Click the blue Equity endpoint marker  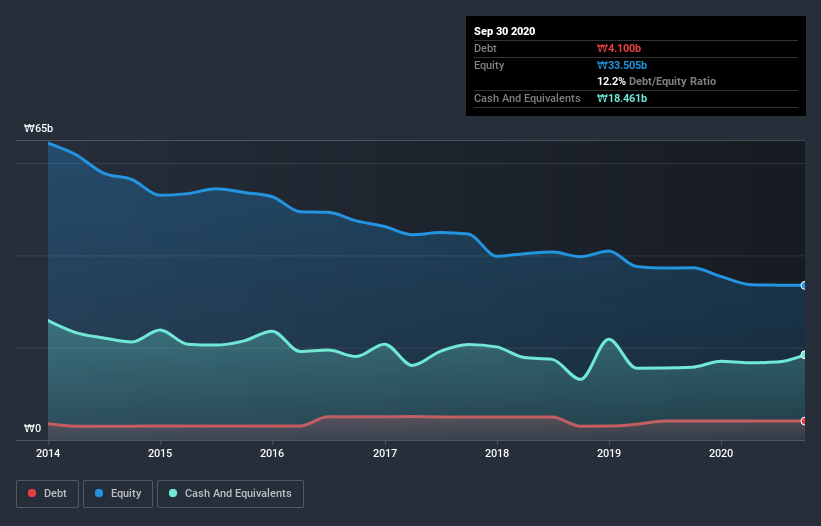click(x=804, y=286)
